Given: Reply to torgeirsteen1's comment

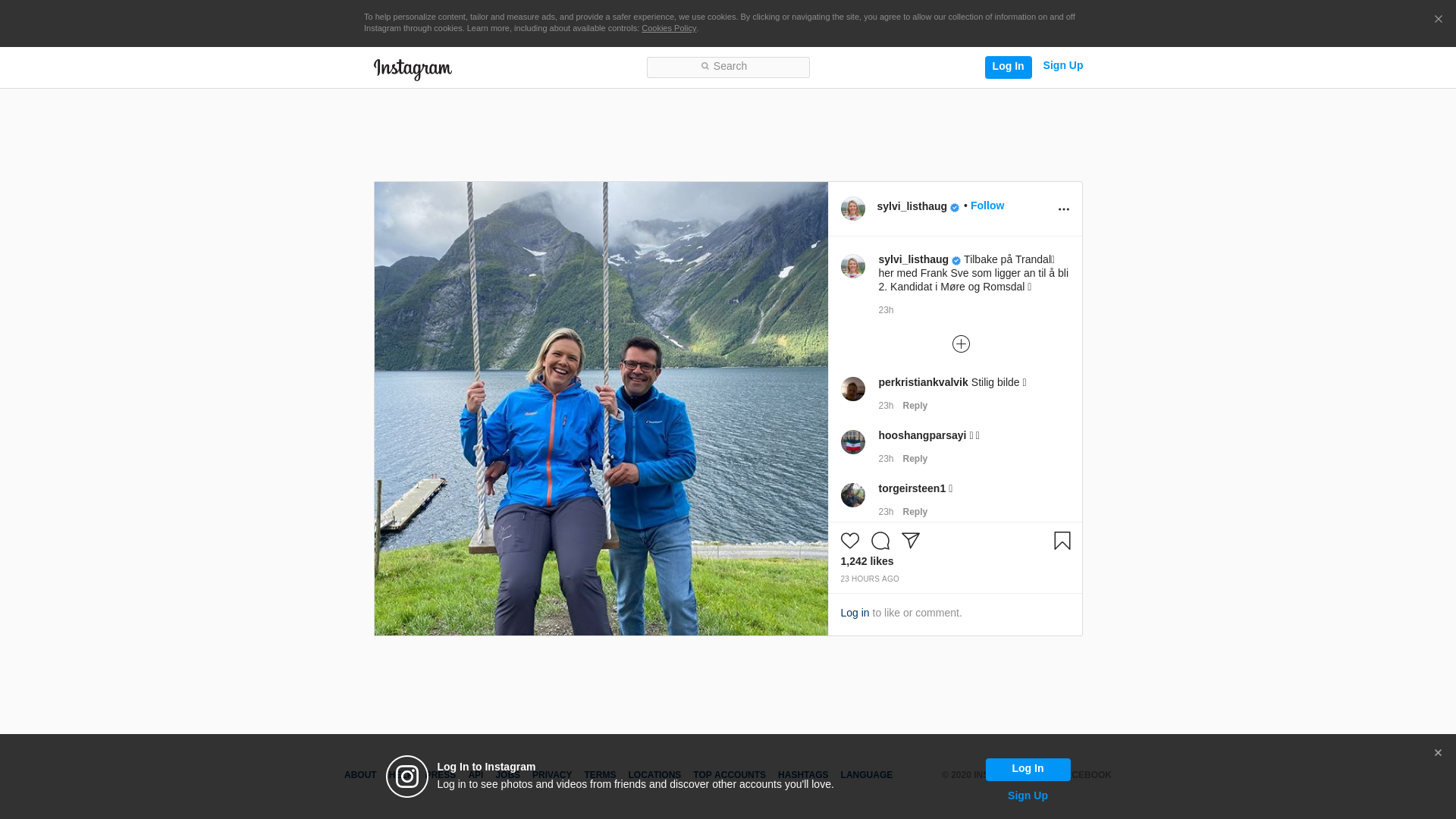Looking at the screenshot, I should click(915, 512).
